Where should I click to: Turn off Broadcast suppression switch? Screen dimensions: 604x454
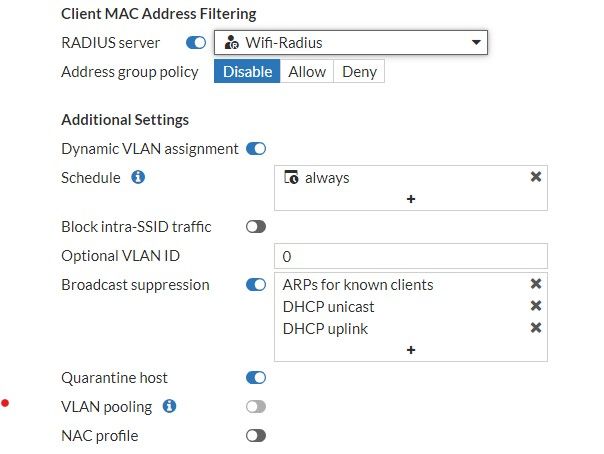point(256,285)
